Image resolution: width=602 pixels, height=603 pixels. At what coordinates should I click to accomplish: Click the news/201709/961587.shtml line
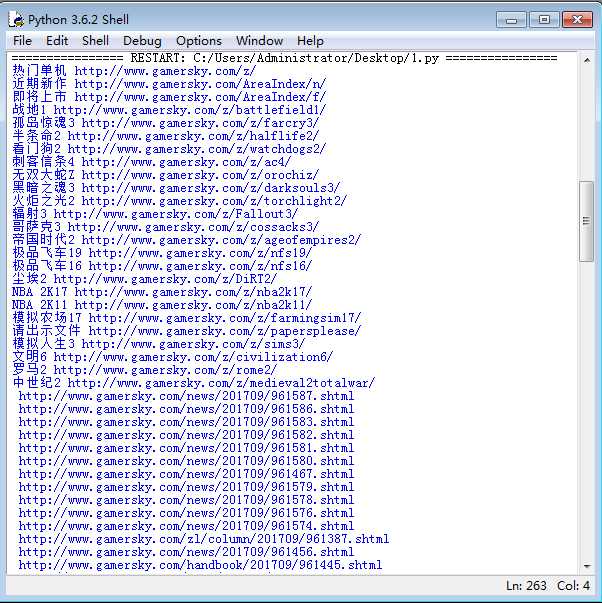point(186,396)
